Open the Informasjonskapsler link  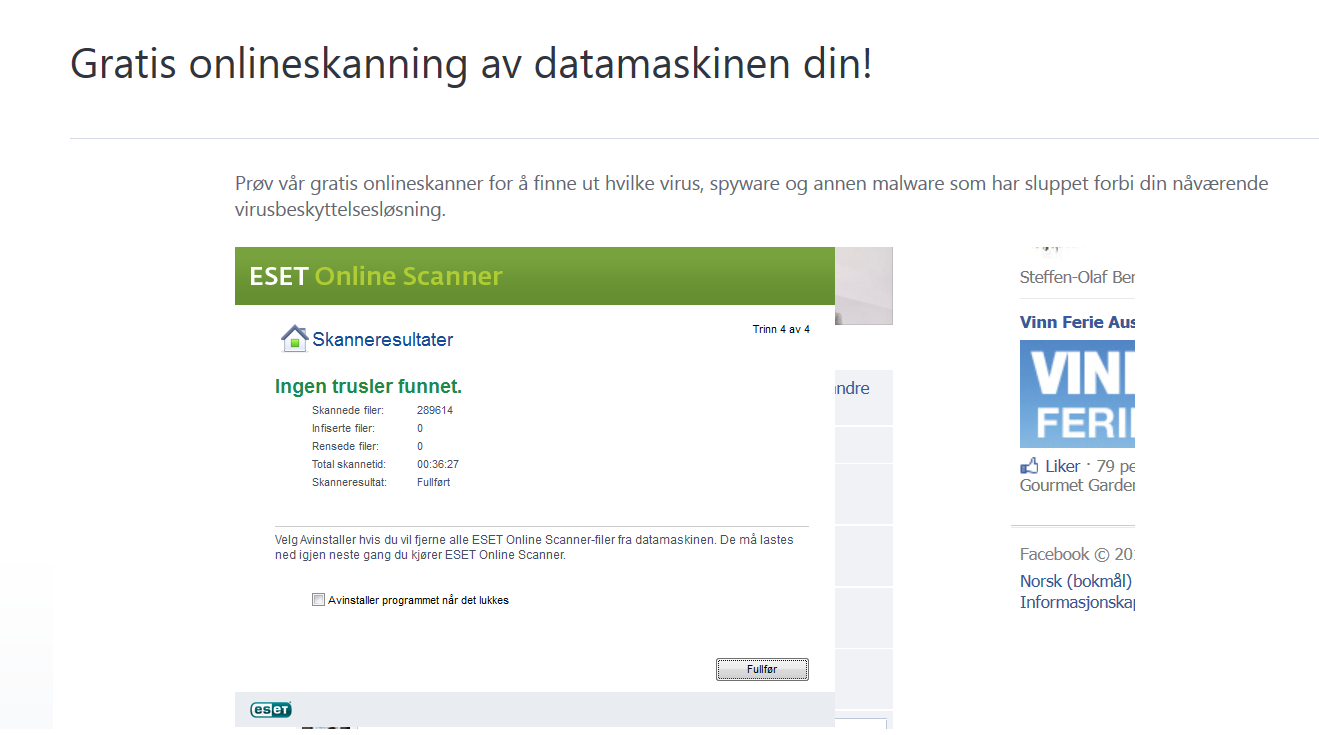[1077, 602]
